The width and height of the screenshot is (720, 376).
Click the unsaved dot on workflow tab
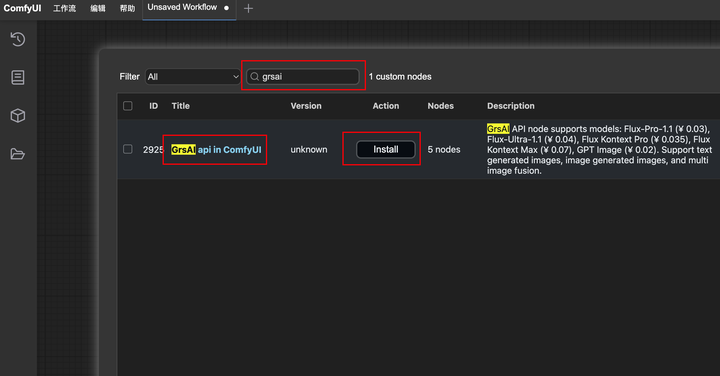click(x=226, y=8)
